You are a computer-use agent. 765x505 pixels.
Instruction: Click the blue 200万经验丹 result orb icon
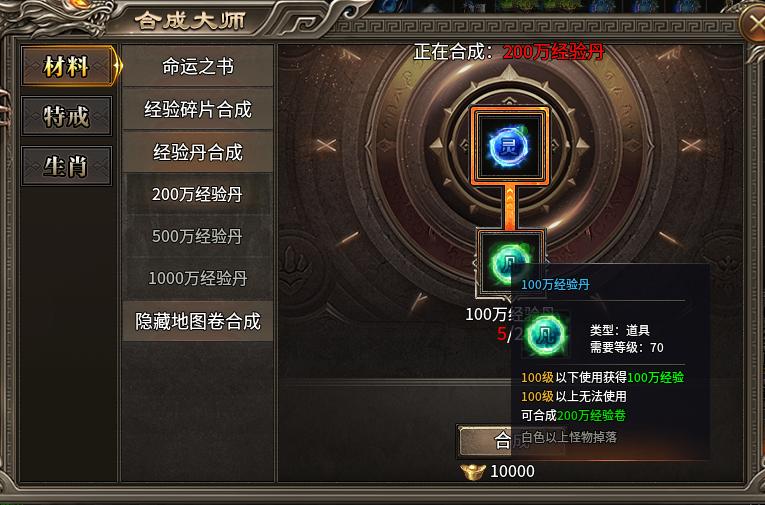[509, 146]
